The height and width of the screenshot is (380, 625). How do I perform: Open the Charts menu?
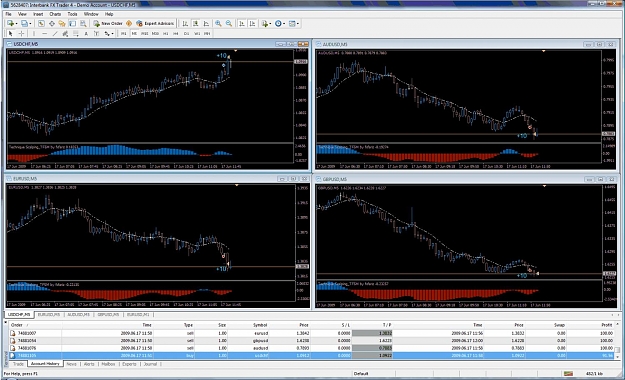[x=55, y=14]
